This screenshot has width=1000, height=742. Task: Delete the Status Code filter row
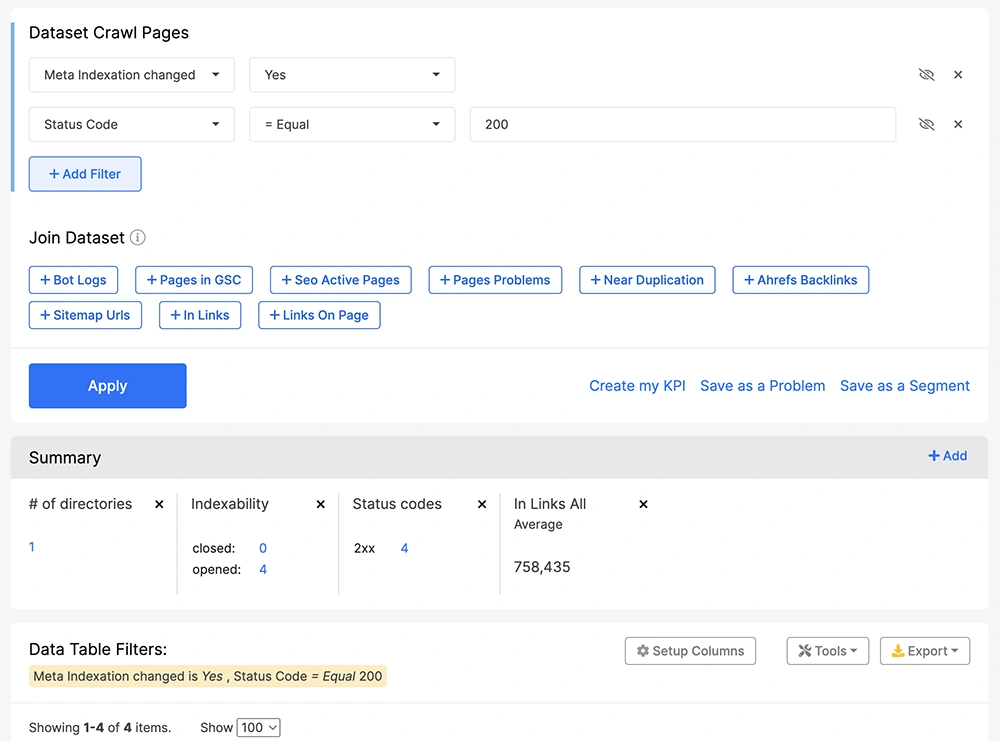click(958, 125)
